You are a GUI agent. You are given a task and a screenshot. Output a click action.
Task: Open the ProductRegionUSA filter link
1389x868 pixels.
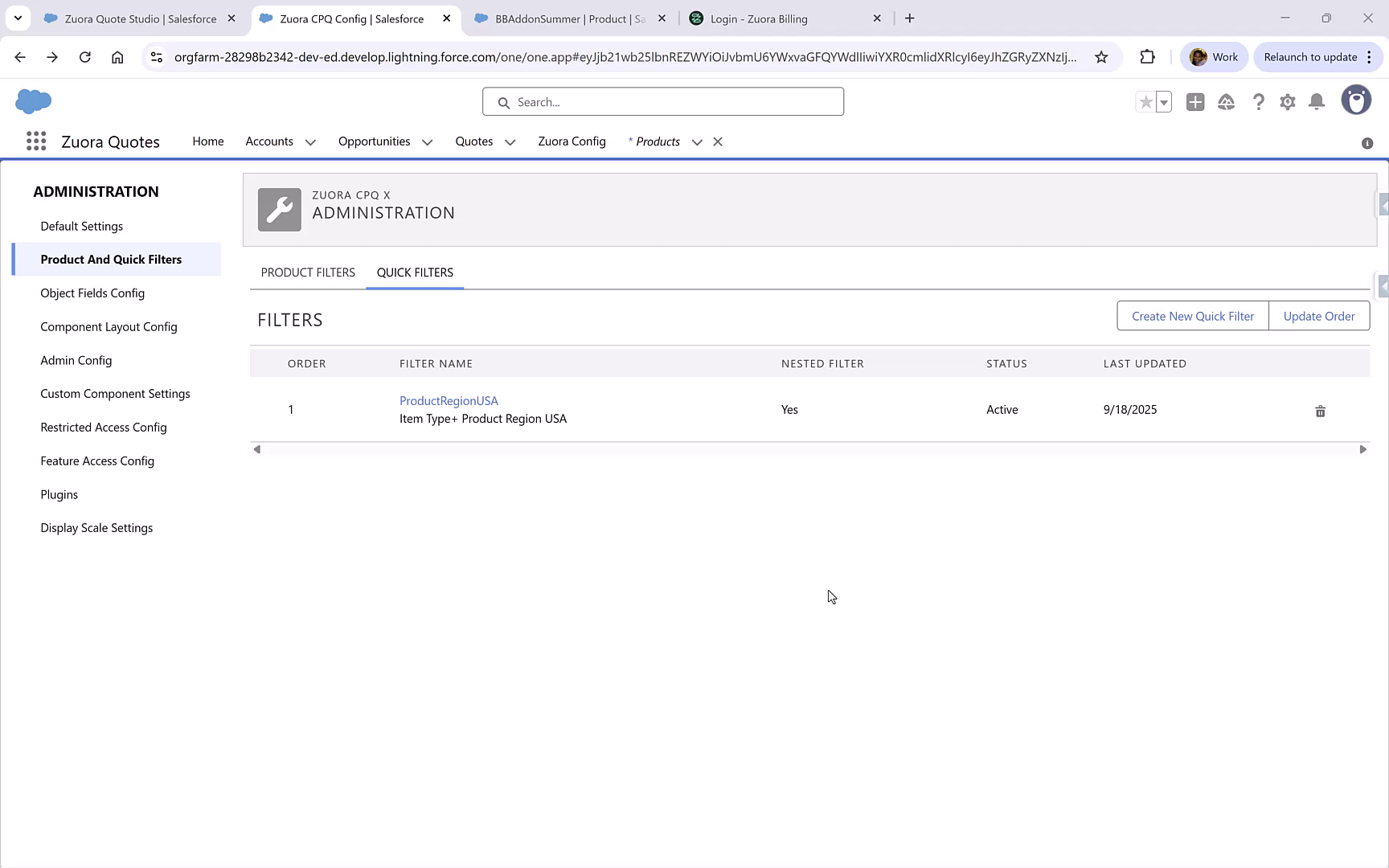tap(449, 400)
